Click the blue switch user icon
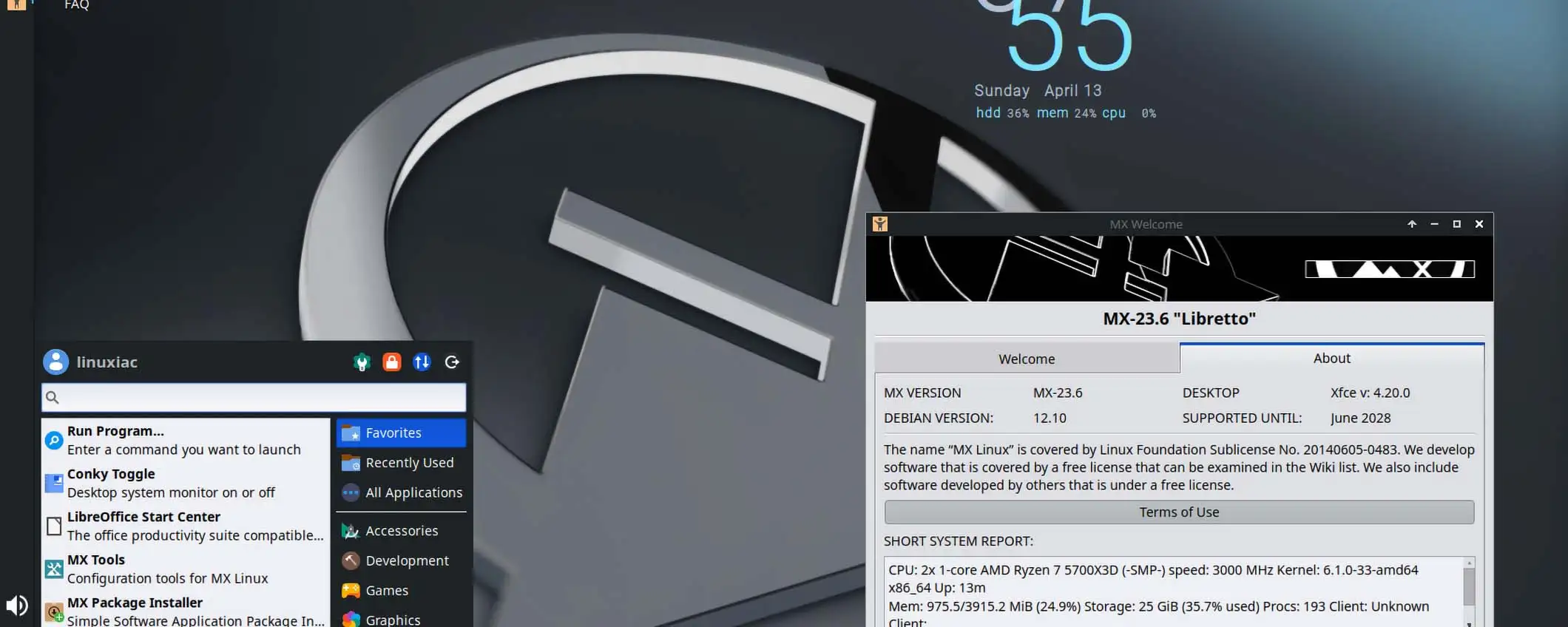Viewport: 1568px width, 627px height. [422, 362]
